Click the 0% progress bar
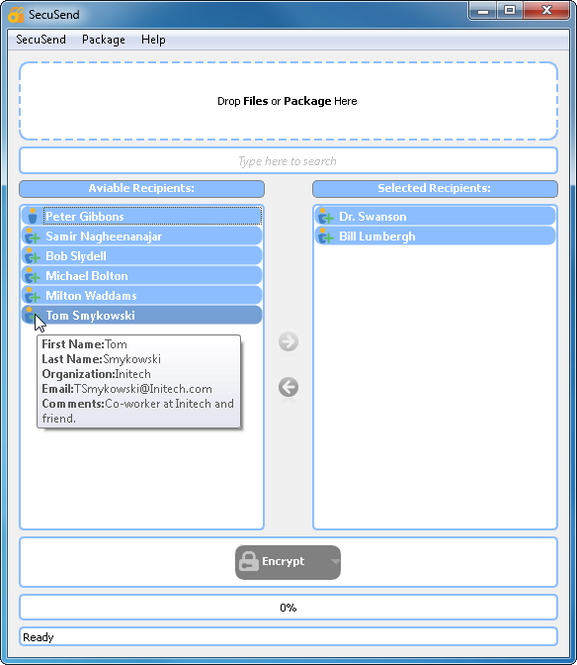 (x=288, y=608)
